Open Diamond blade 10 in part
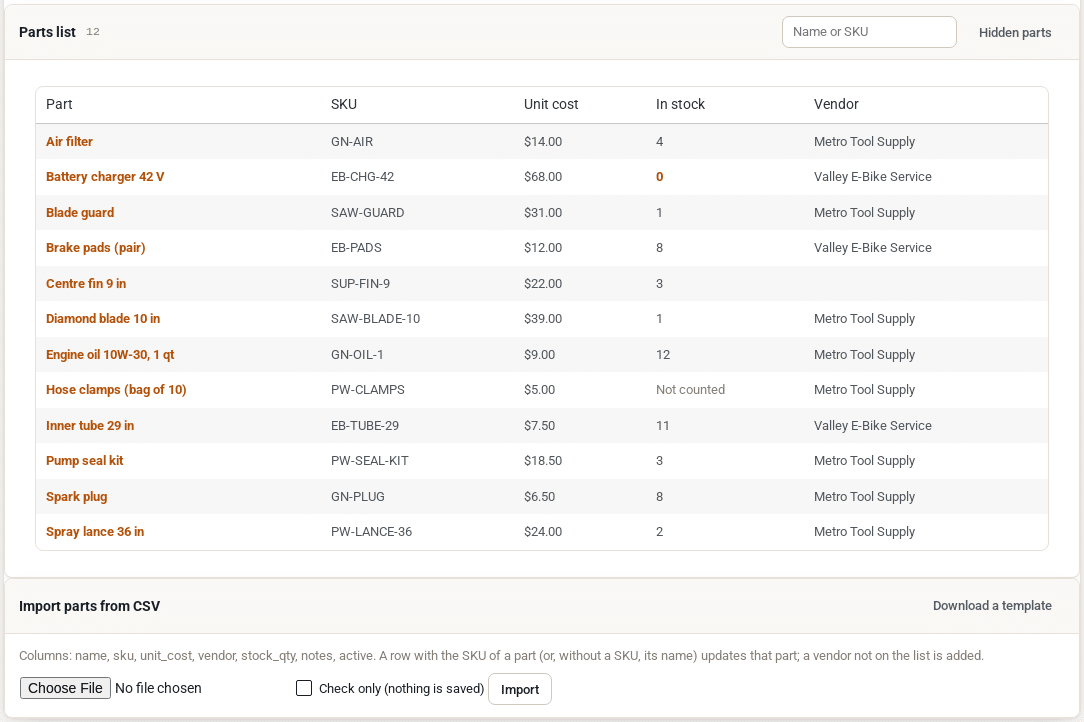This screenshot has width=1084, height=722. click(x=103, y=318)
